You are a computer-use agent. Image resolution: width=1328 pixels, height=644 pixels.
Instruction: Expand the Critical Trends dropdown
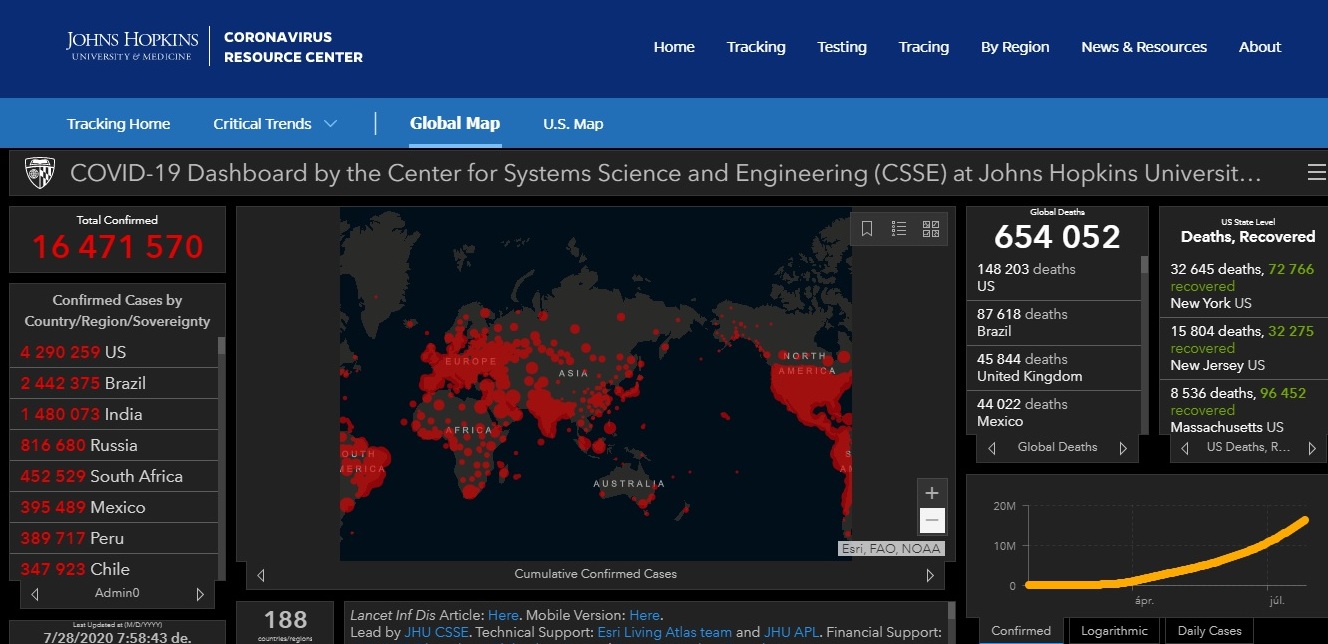[x=275, y=124]
